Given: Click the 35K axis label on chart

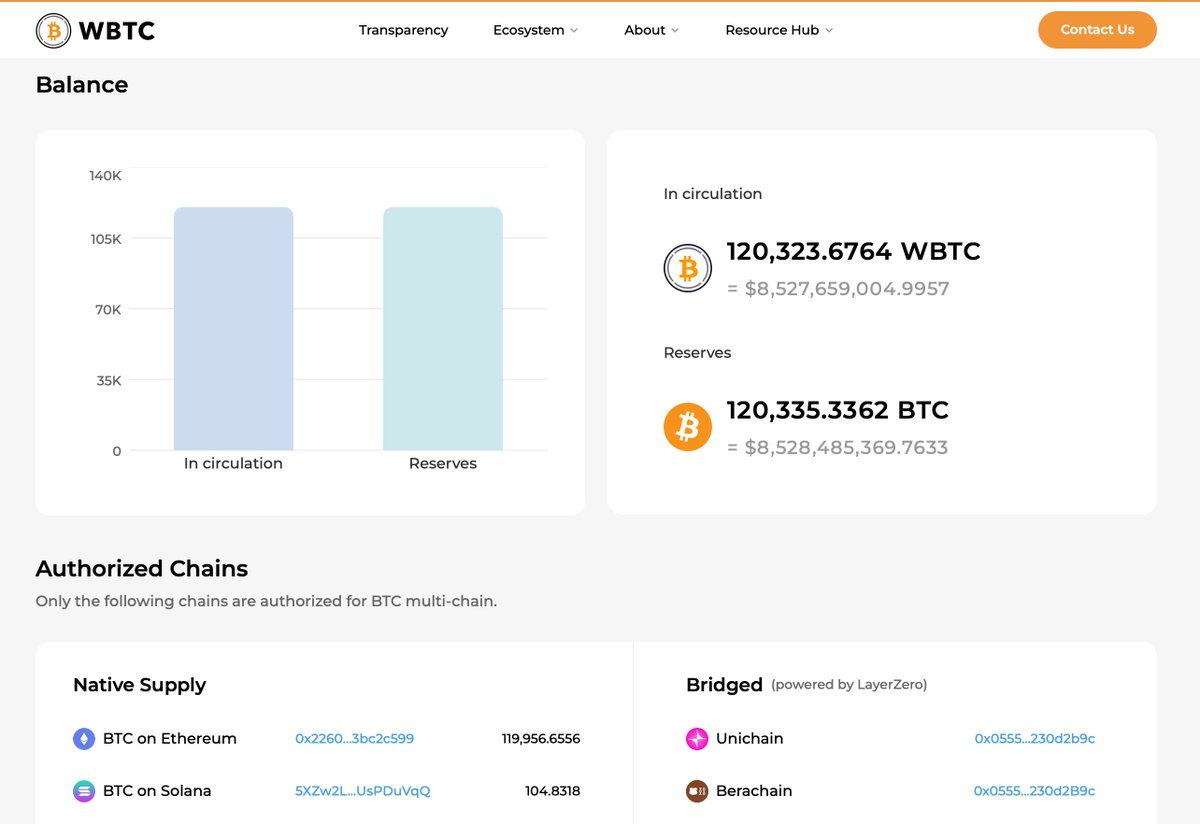Looking at the screenshot, I should [x=108, y=380].
